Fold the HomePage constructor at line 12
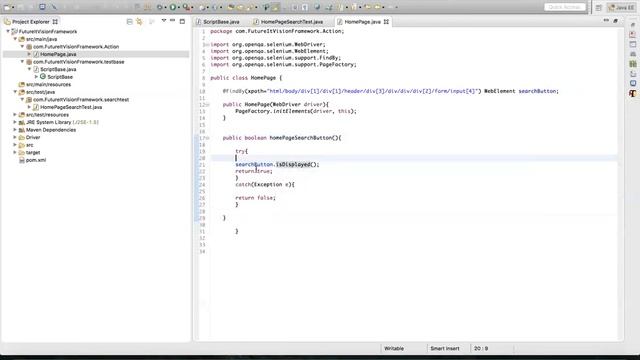The width and height of the screenshot is (640, 360). click(207, 104)
